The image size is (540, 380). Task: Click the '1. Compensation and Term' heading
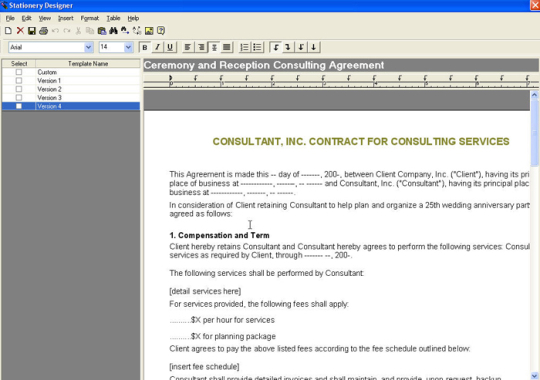click(x=219, y=235)
